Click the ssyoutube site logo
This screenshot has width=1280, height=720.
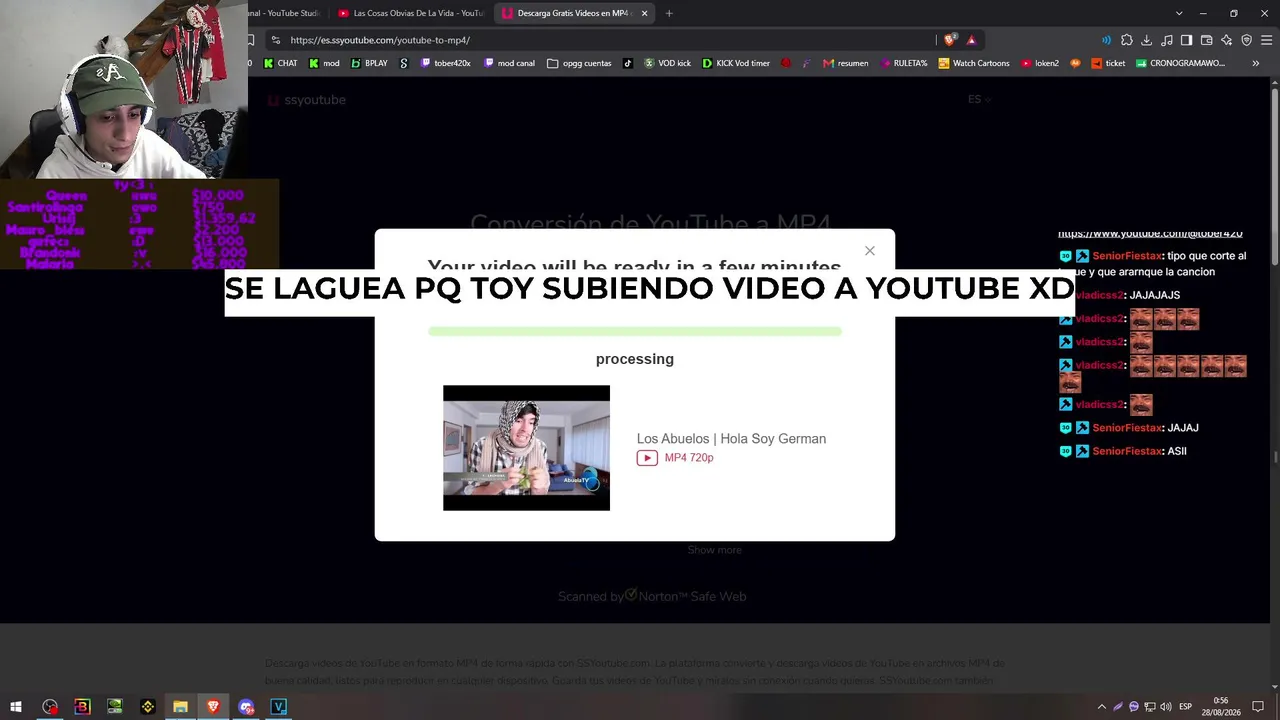pyautogui.click(x=307, y=100)
